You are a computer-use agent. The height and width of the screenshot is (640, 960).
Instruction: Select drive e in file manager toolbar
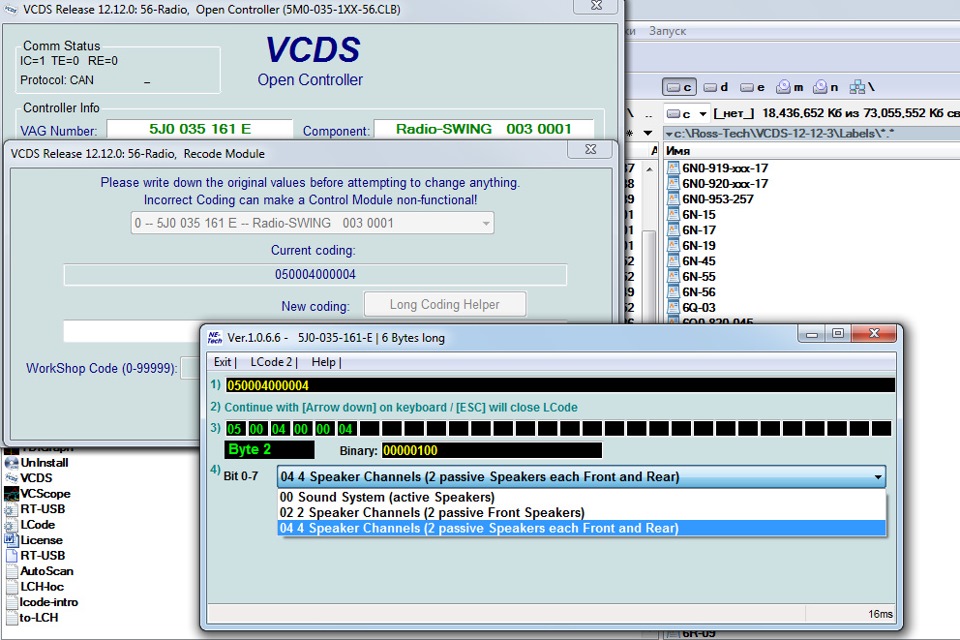(x=752, y=87)
